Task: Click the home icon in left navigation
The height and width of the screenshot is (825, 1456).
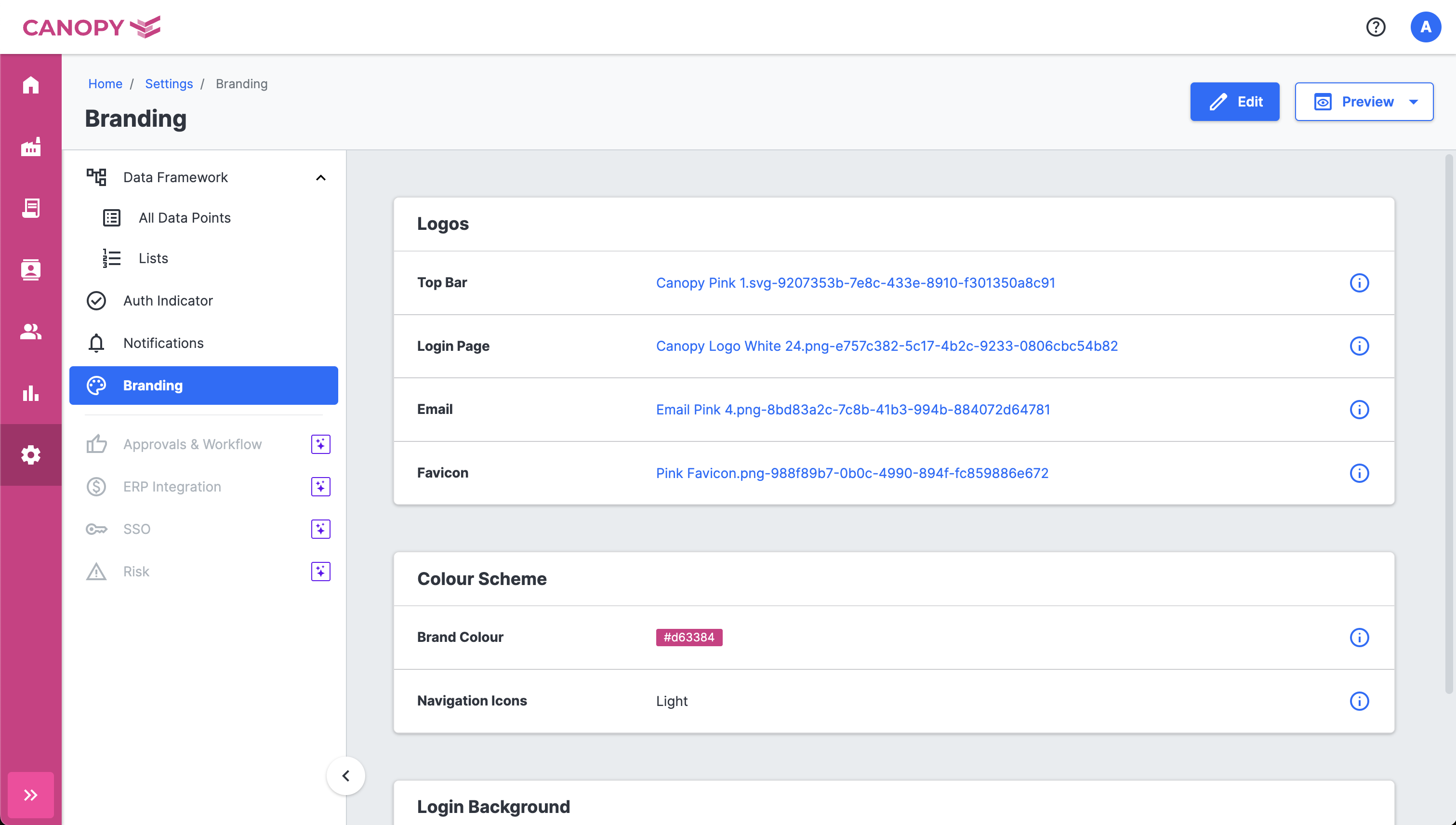Action: [30, 85]
